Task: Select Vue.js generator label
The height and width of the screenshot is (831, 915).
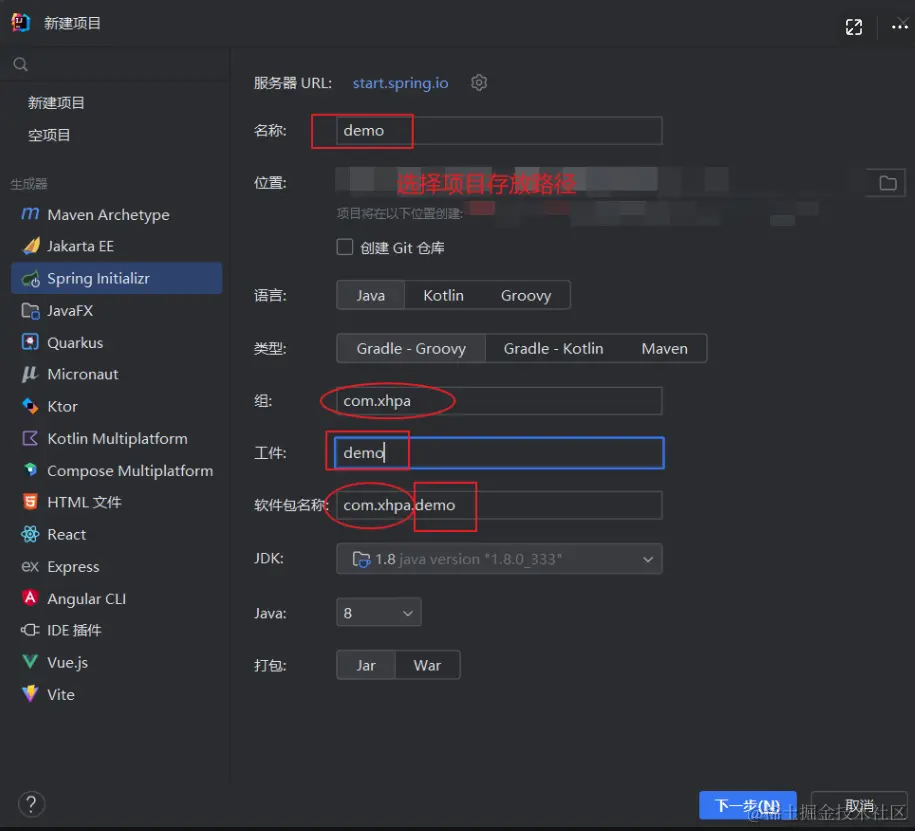Action: [x=68, y=662]
